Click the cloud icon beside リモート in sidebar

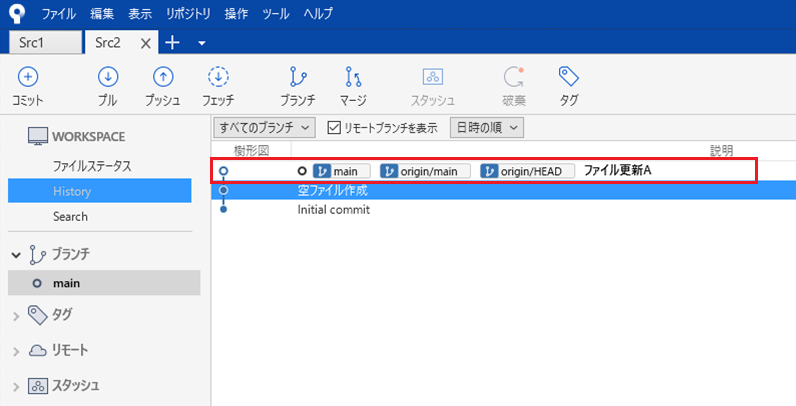point(38,351)
